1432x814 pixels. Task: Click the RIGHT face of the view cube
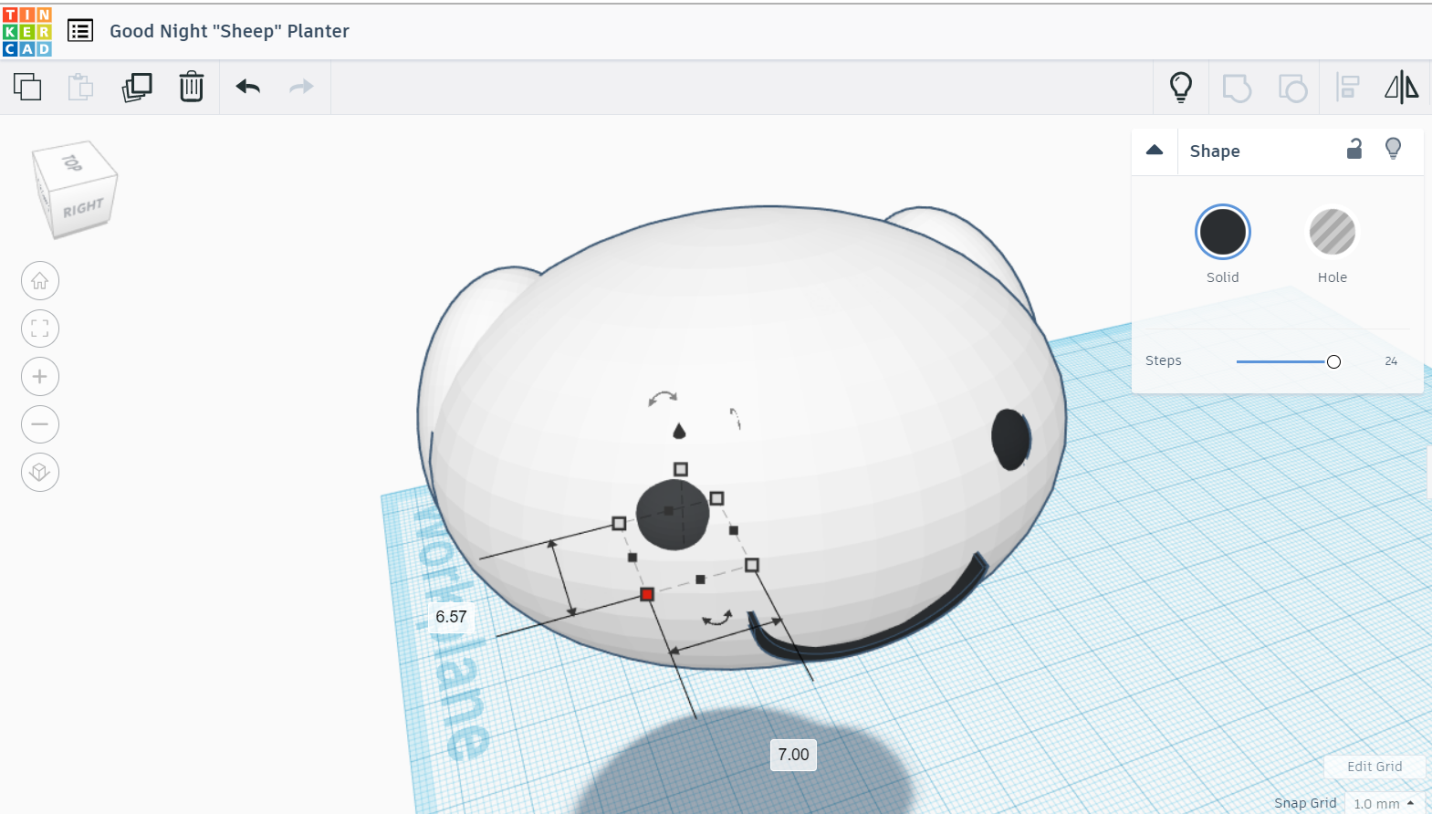[83, 208]
